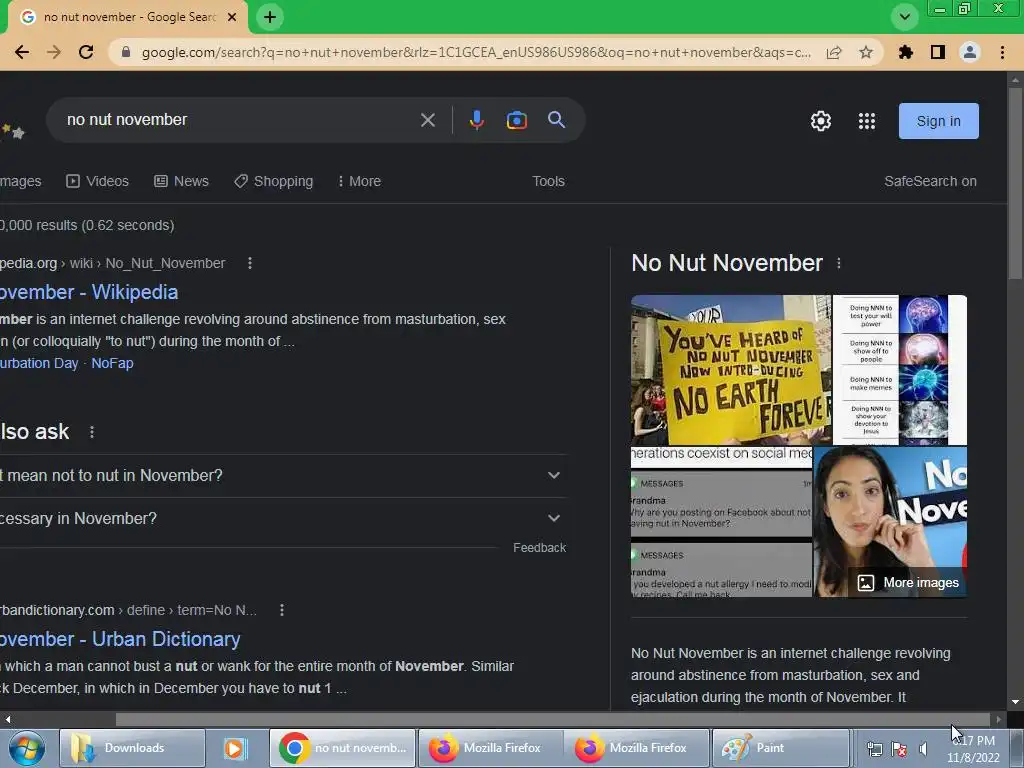Screen dimensions: 1024x768
Task: Open the Chrome profile avatar icon
Action: (970, 52)
